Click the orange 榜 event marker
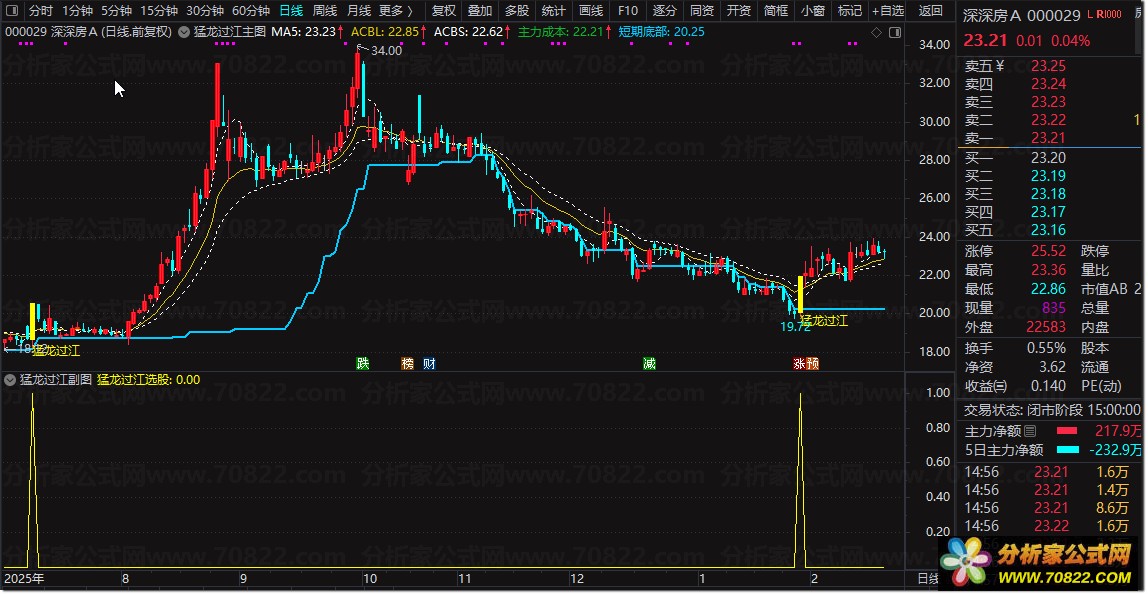 coord(408,363)
